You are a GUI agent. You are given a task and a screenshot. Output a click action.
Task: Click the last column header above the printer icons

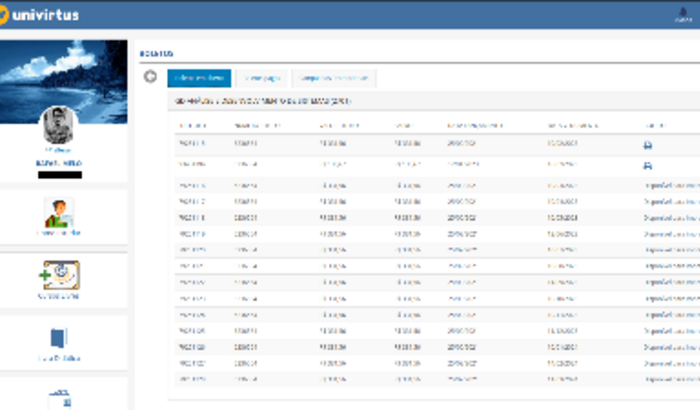[x=654, y=126]
